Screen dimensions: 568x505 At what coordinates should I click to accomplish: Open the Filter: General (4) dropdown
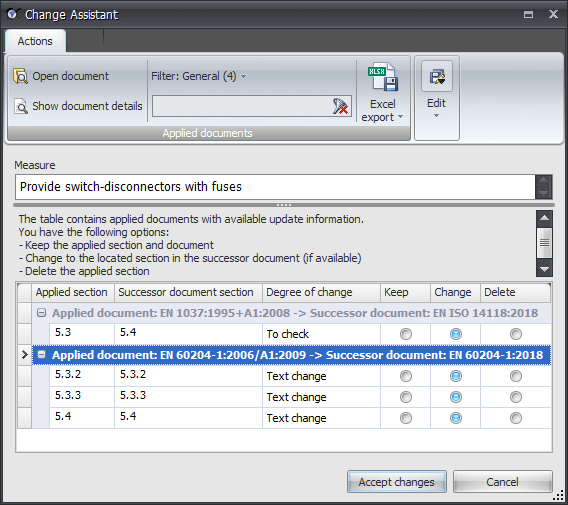[199, 76]
